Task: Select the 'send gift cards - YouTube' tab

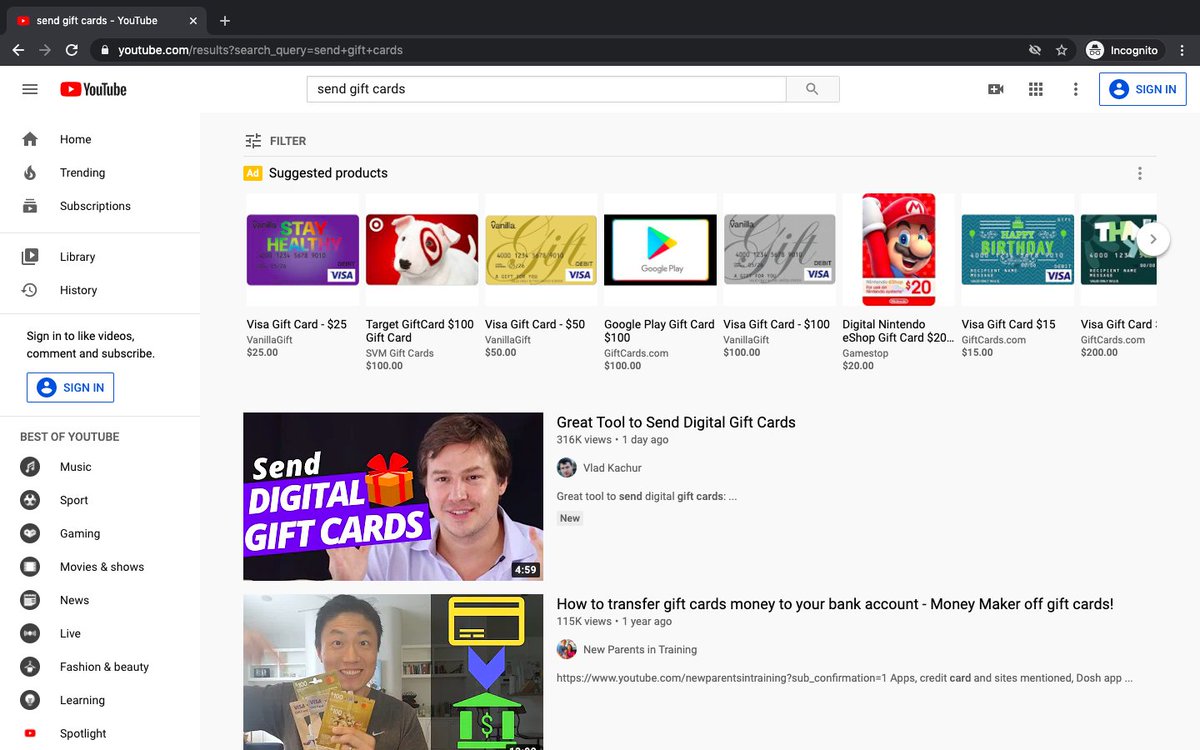Action: point(105,20)
